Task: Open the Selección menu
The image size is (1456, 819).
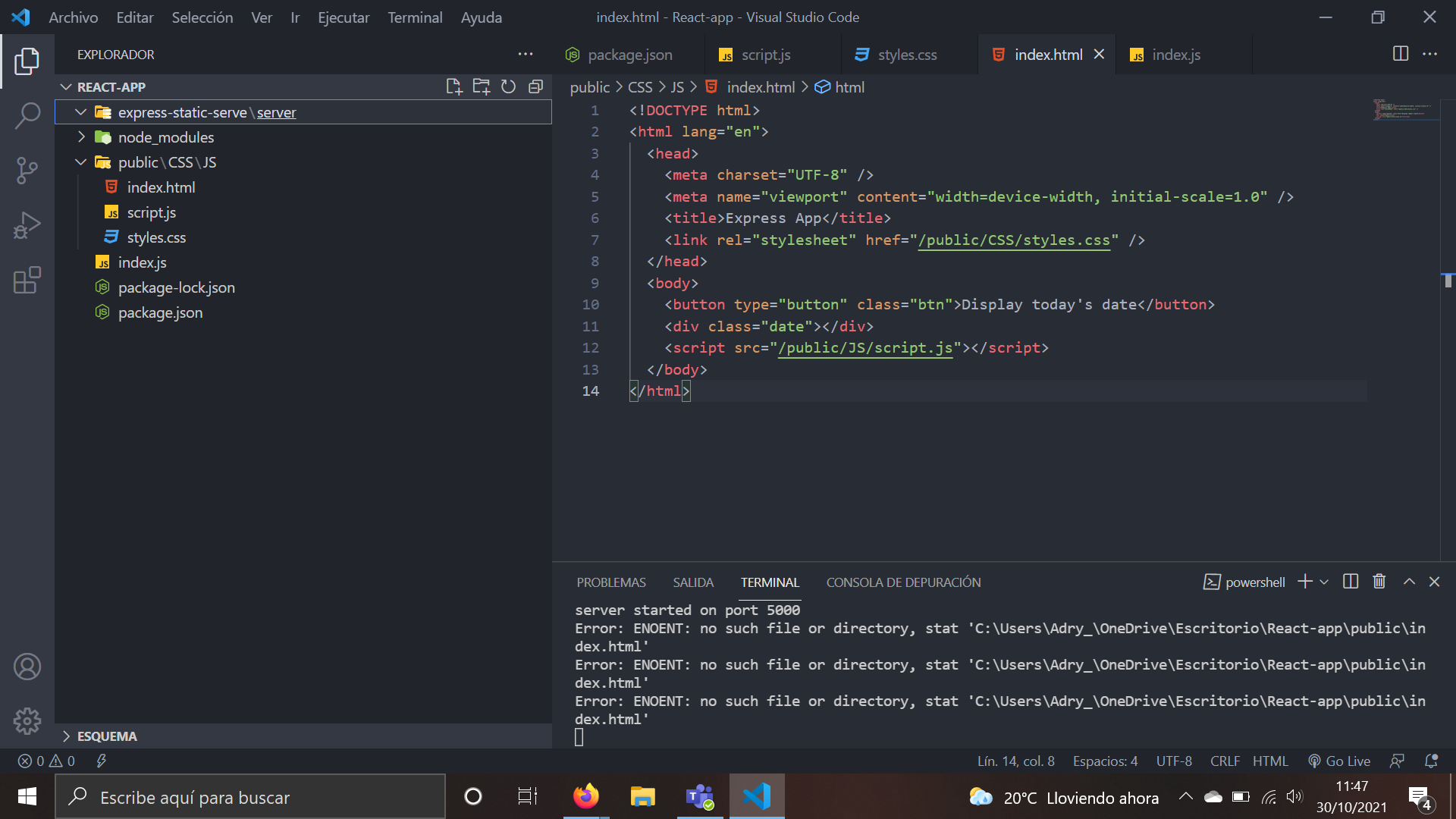Action: click(x=202, y=17)
